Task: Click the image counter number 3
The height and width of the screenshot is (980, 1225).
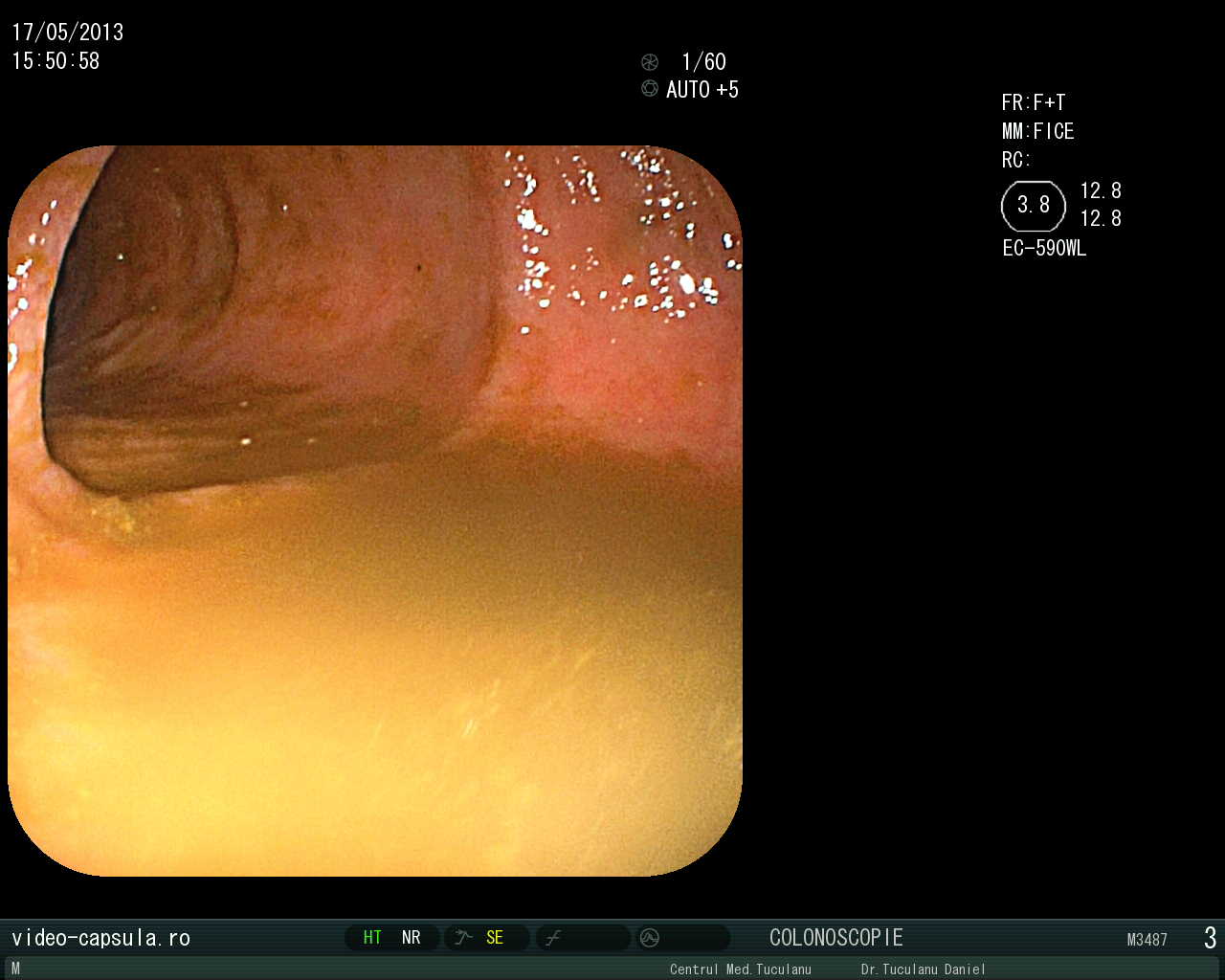Action: pos(1211,938)
